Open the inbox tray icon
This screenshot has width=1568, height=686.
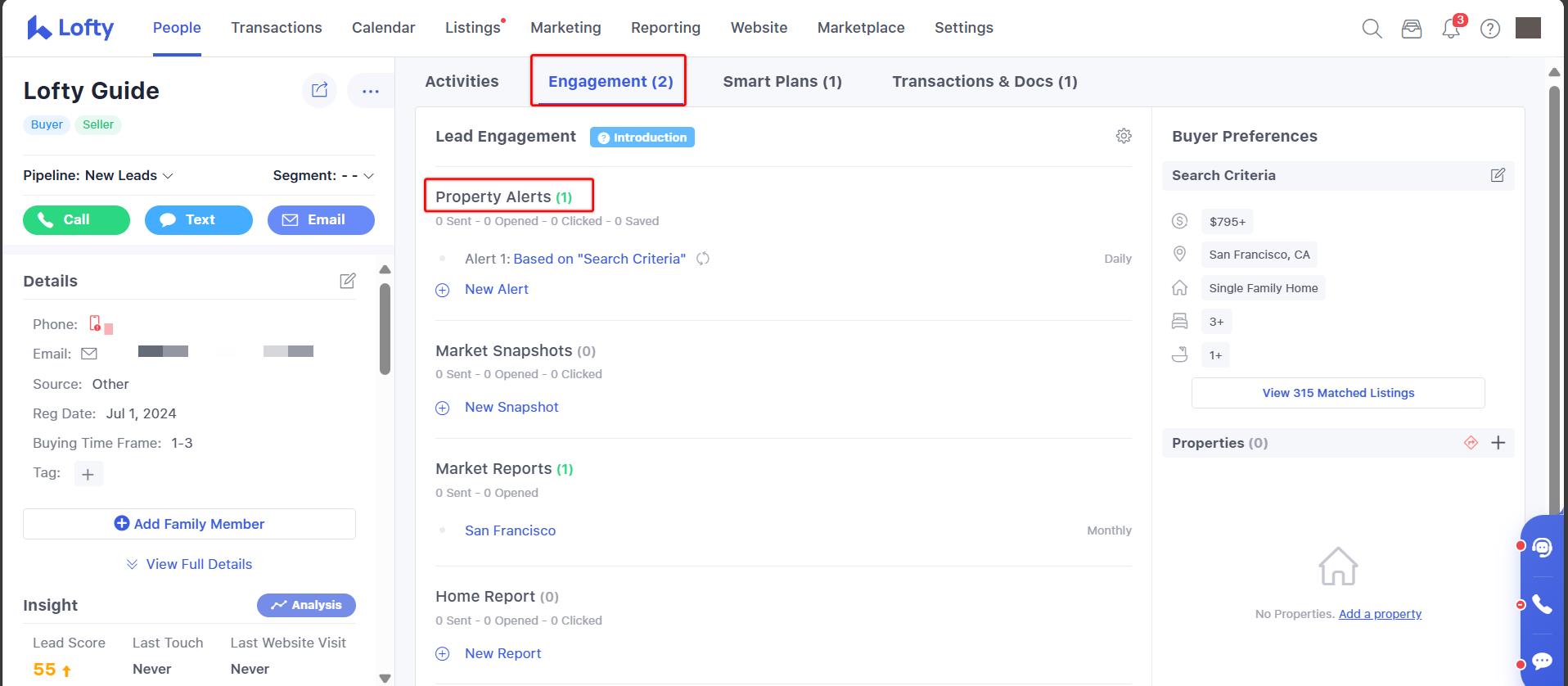tap(1411, 29)
